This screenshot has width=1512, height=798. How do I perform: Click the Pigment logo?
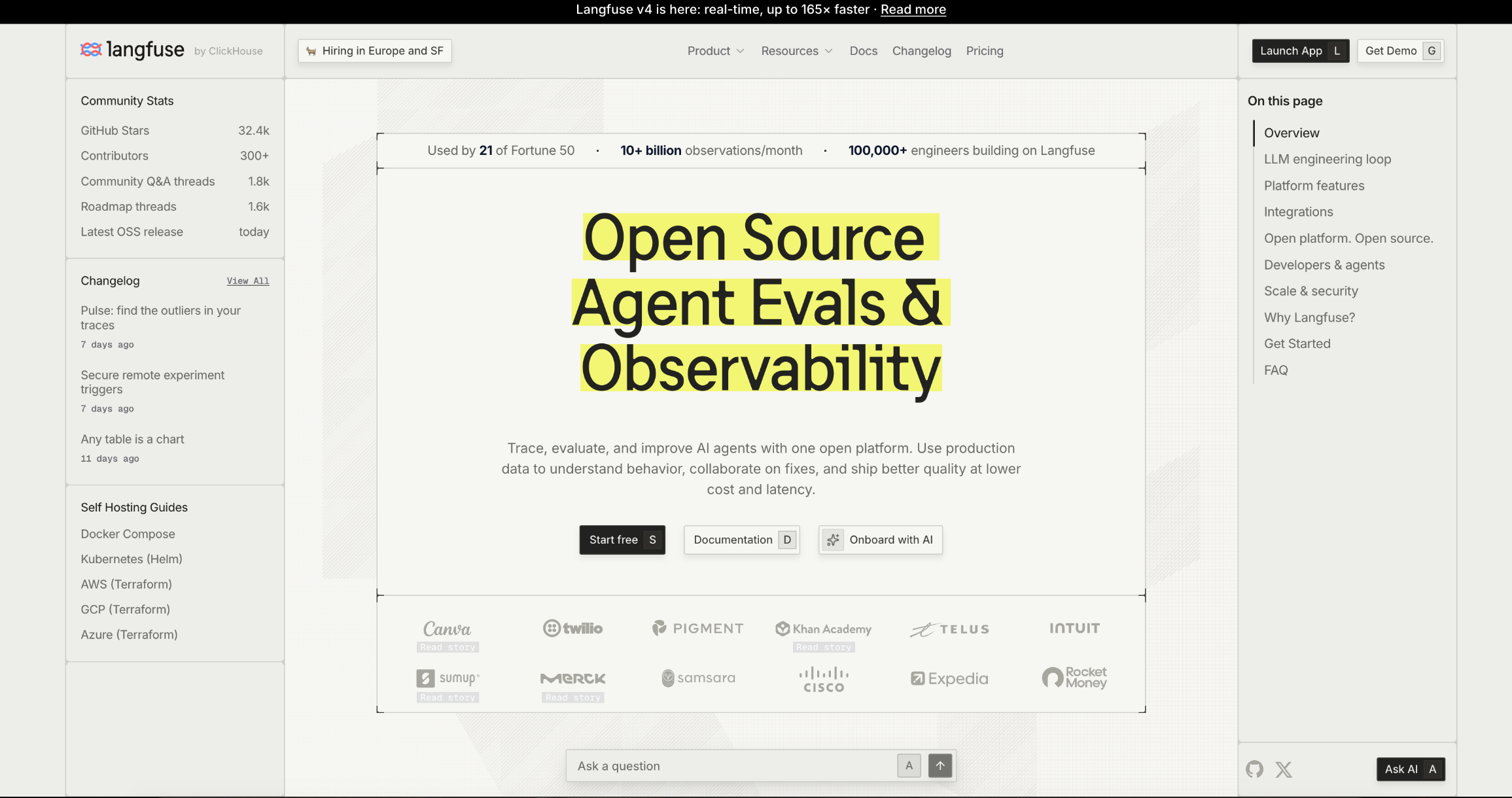[x=697, y=628]
